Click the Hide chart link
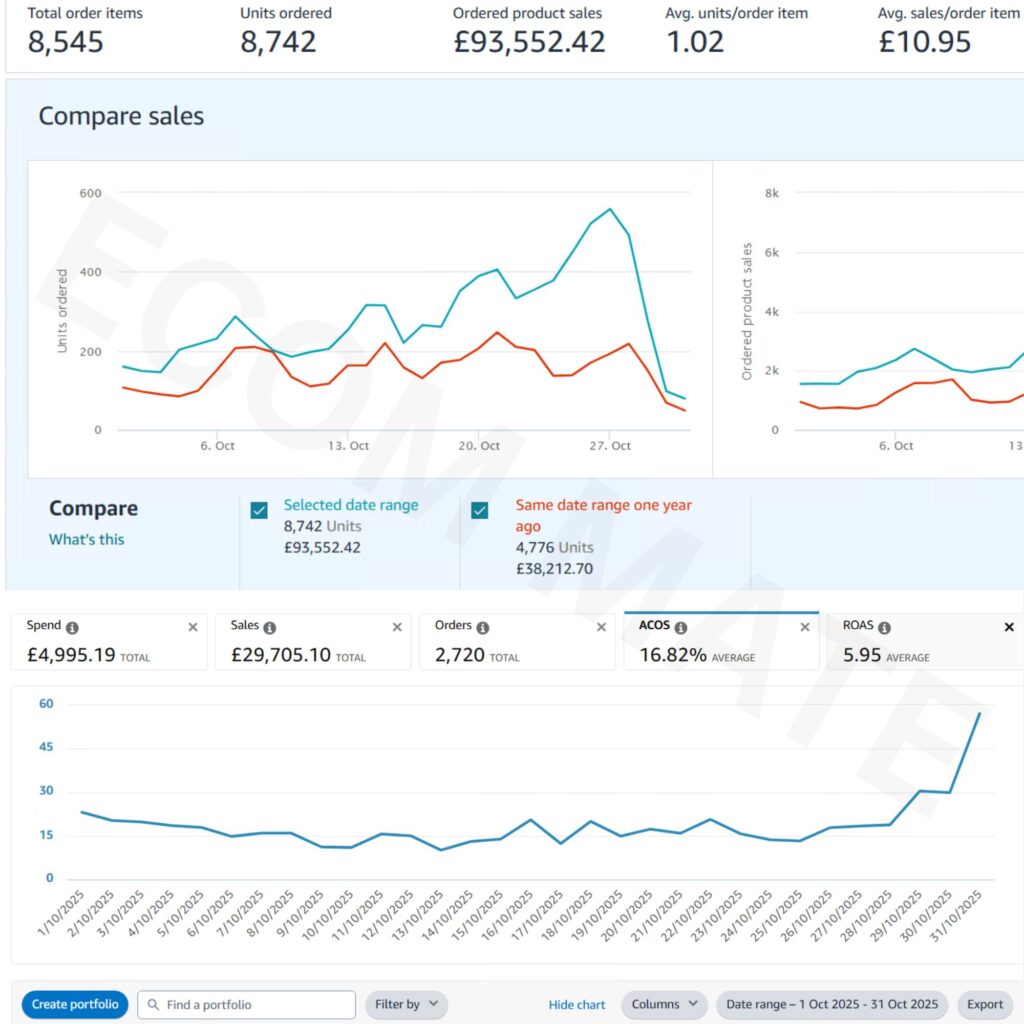This screenshot has height=1024, width=1024. pos(577,1005)
